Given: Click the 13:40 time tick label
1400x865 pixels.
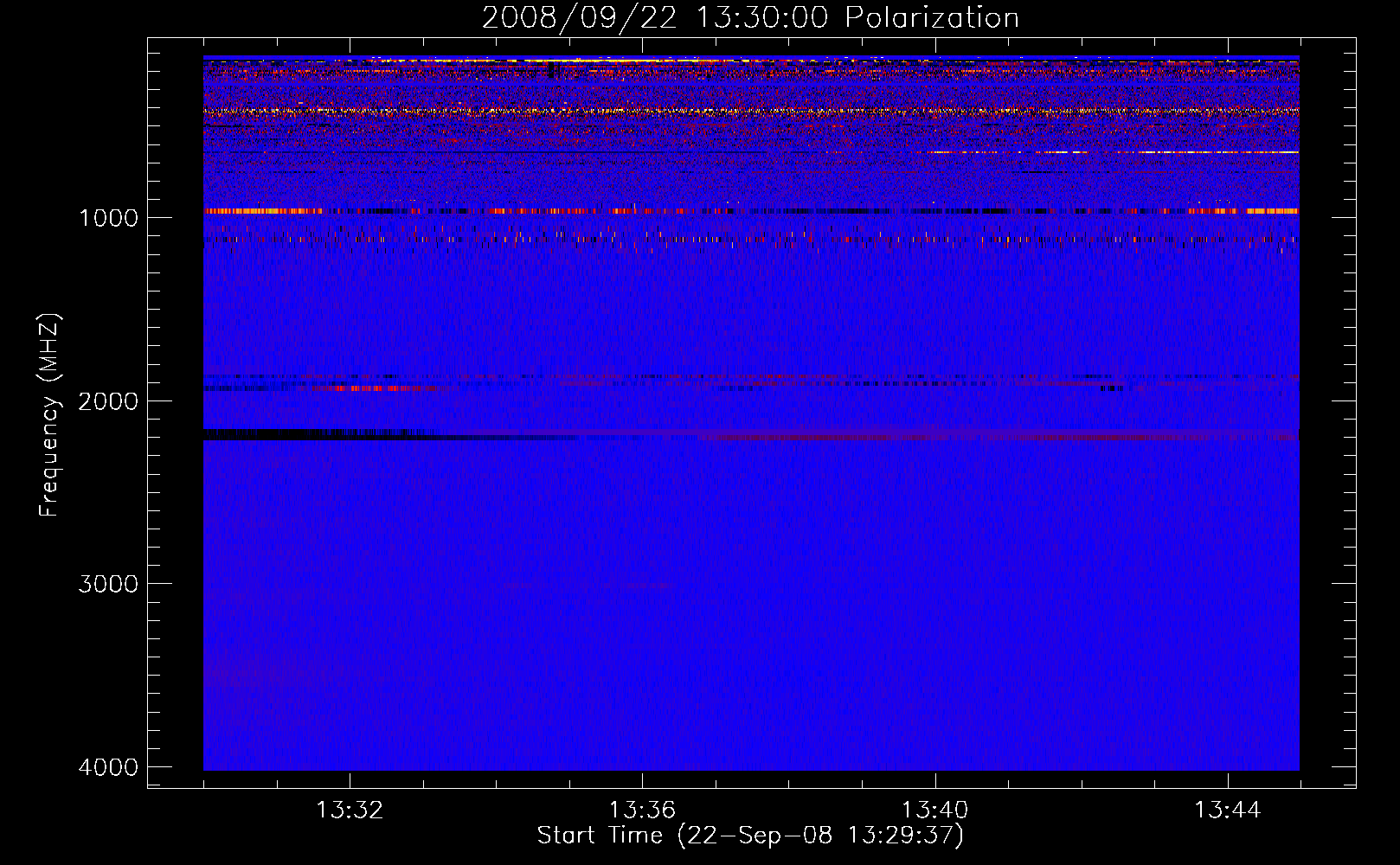Looking at the screenshot, I should (x=934, y=811).
